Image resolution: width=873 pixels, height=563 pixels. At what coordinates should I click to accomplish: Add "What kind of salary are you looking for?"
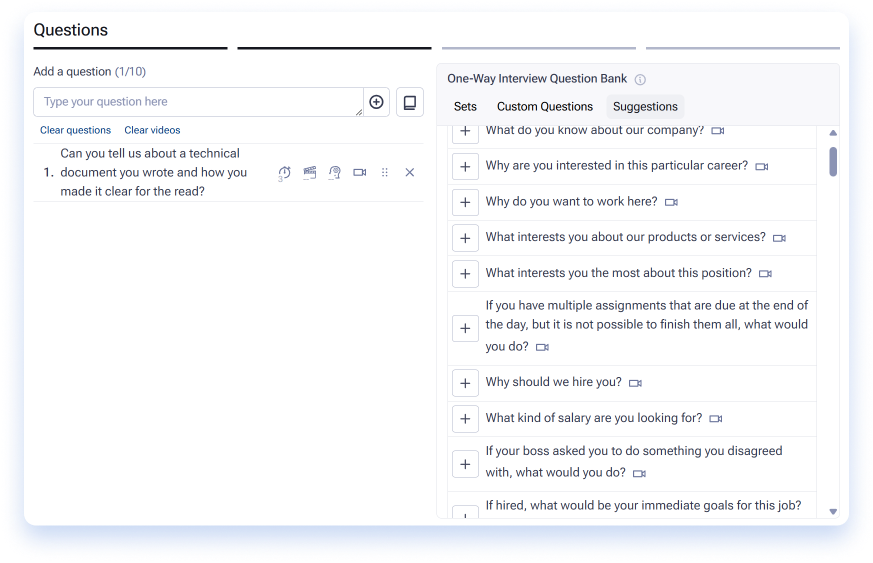pyautogui.click(x=465, y=418)
